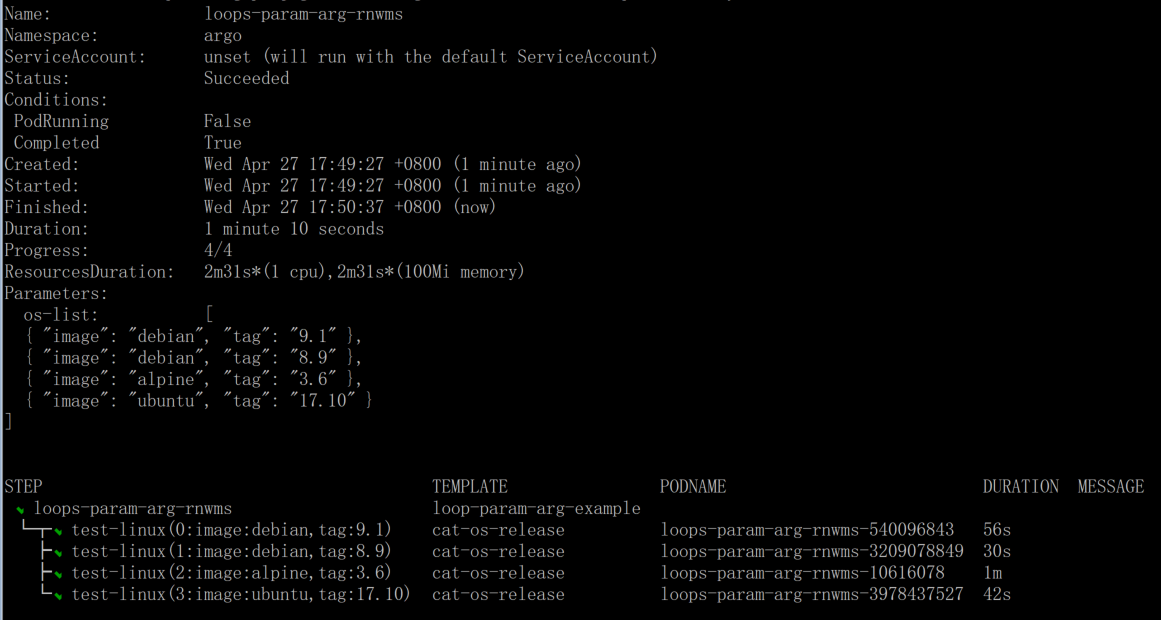Click the loop-param-arg-example template name
Viewport: 1161px width, 620px height.
[537, 509]
